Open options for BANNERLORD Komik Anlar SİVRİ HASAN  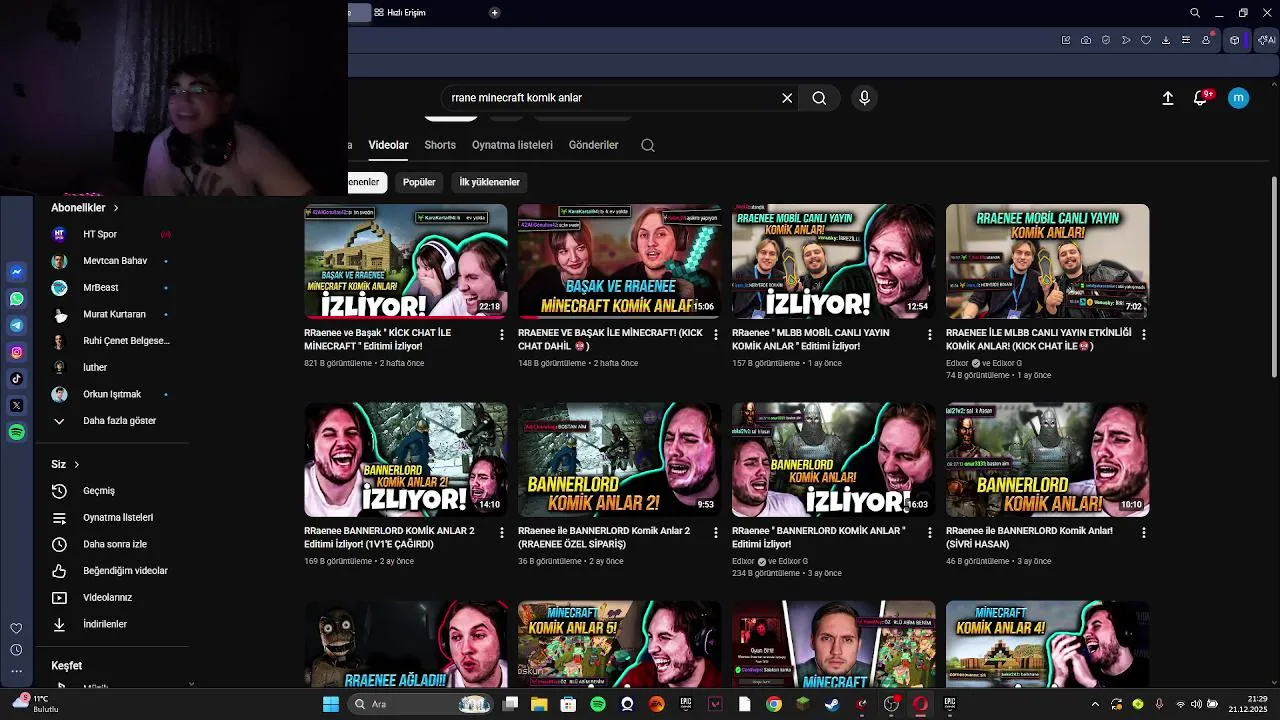tap(1143, 533)
